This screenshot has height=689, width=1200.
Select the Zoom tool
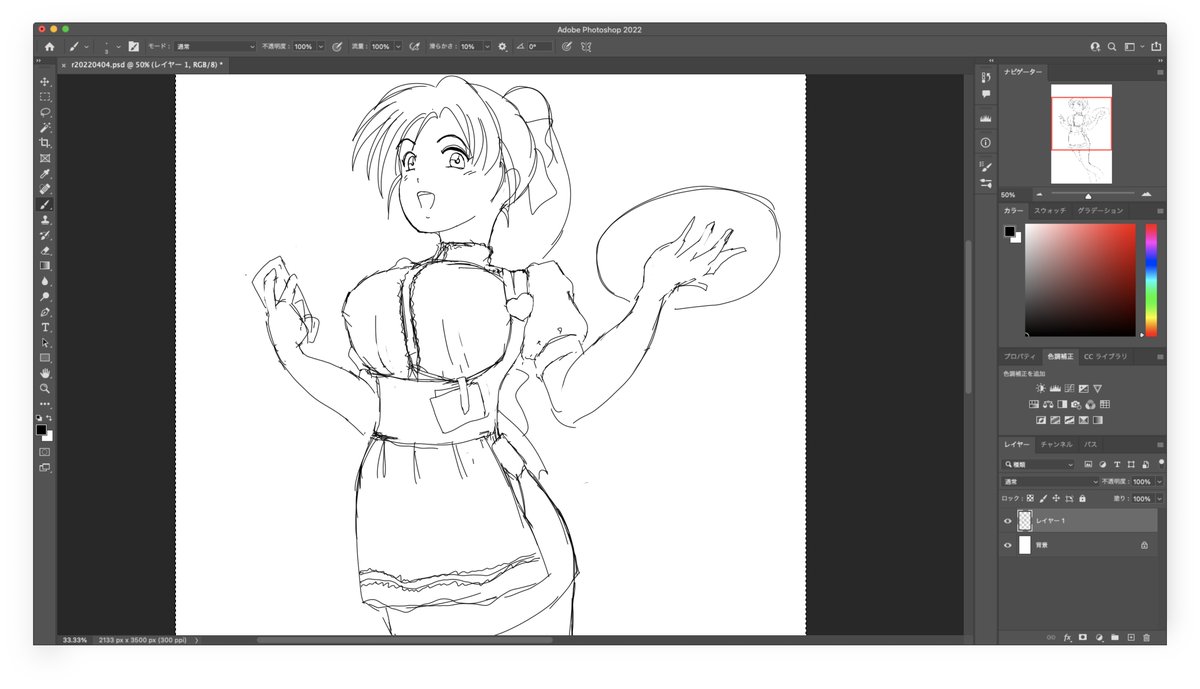click(45, 388)
